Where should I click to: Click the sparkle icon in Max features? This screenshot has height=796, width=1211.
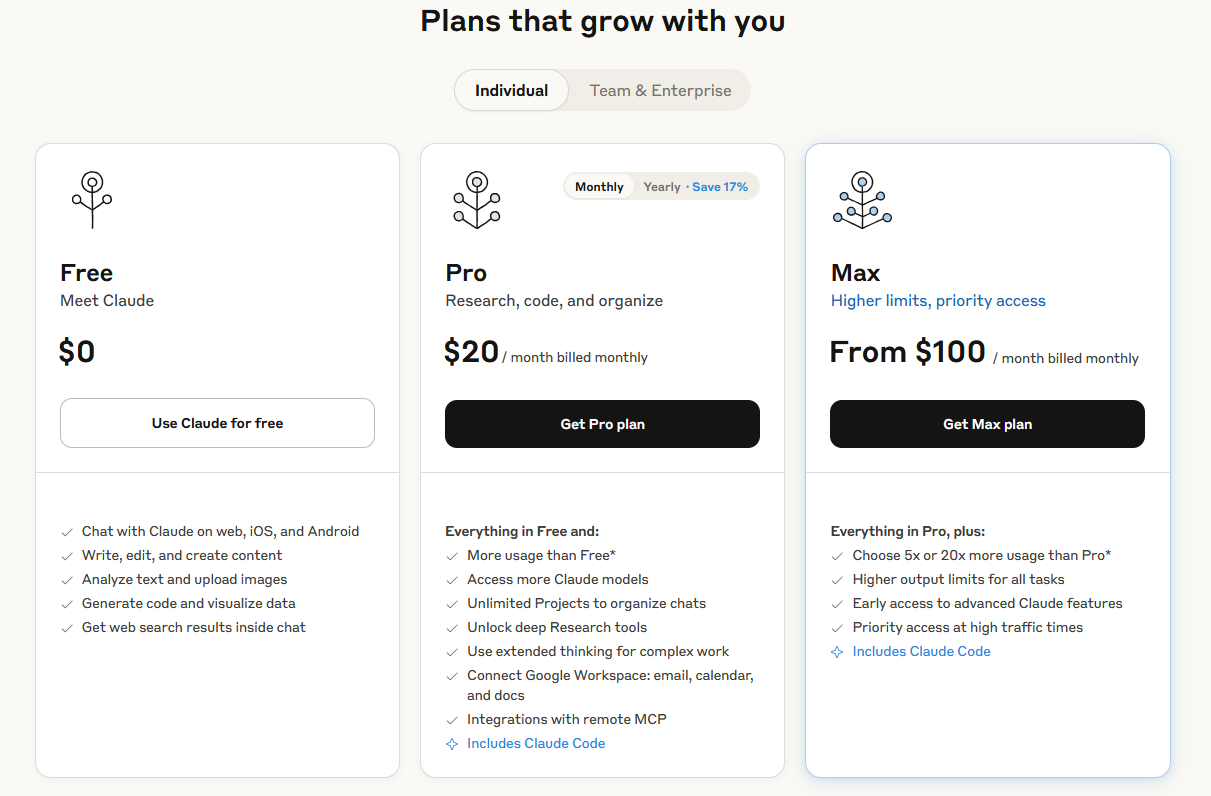[837, 652]
